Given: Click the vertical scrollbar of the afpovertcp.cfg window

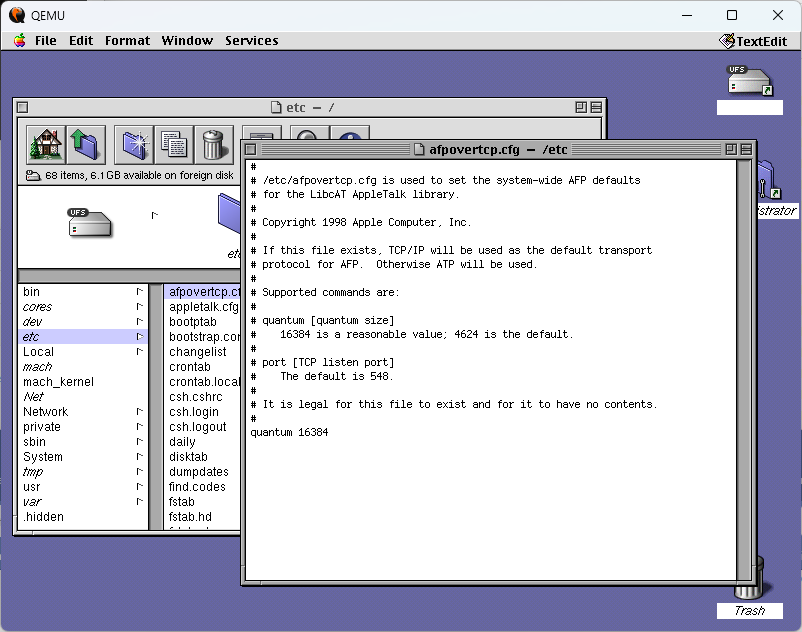Looking at the screenshot, I should click(x=744, y=370).
